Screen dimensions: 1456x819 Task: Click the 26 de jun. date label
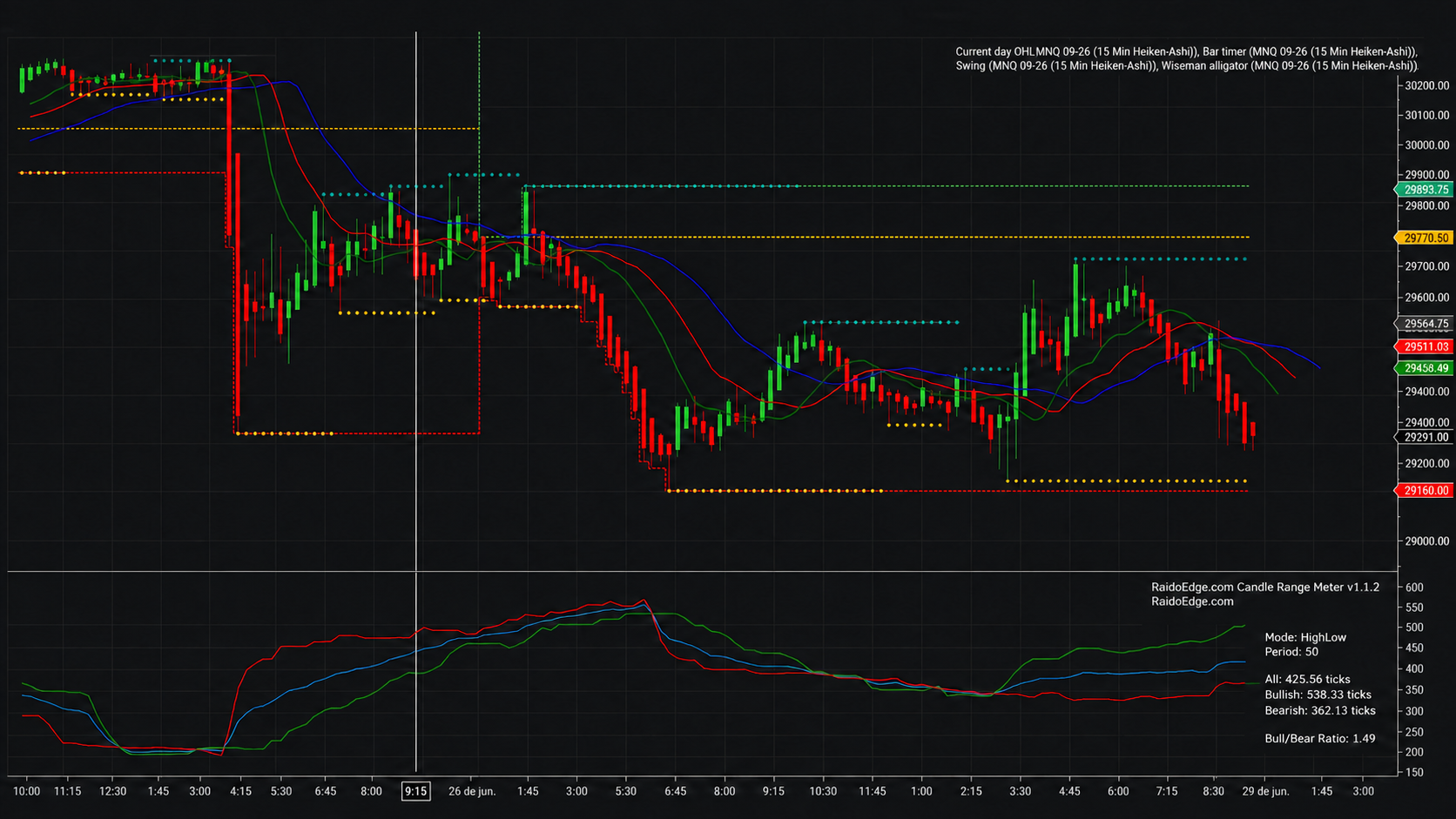click(472, 791)
